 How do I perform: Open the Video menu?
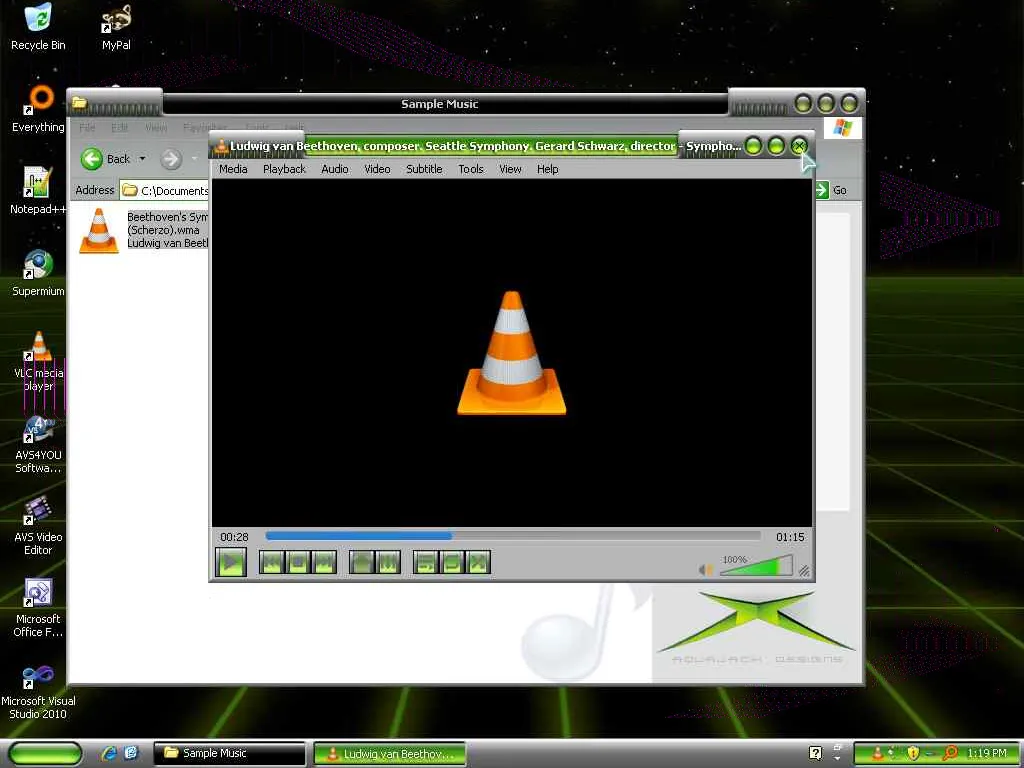pyautogui.click(x=377, y=169)
